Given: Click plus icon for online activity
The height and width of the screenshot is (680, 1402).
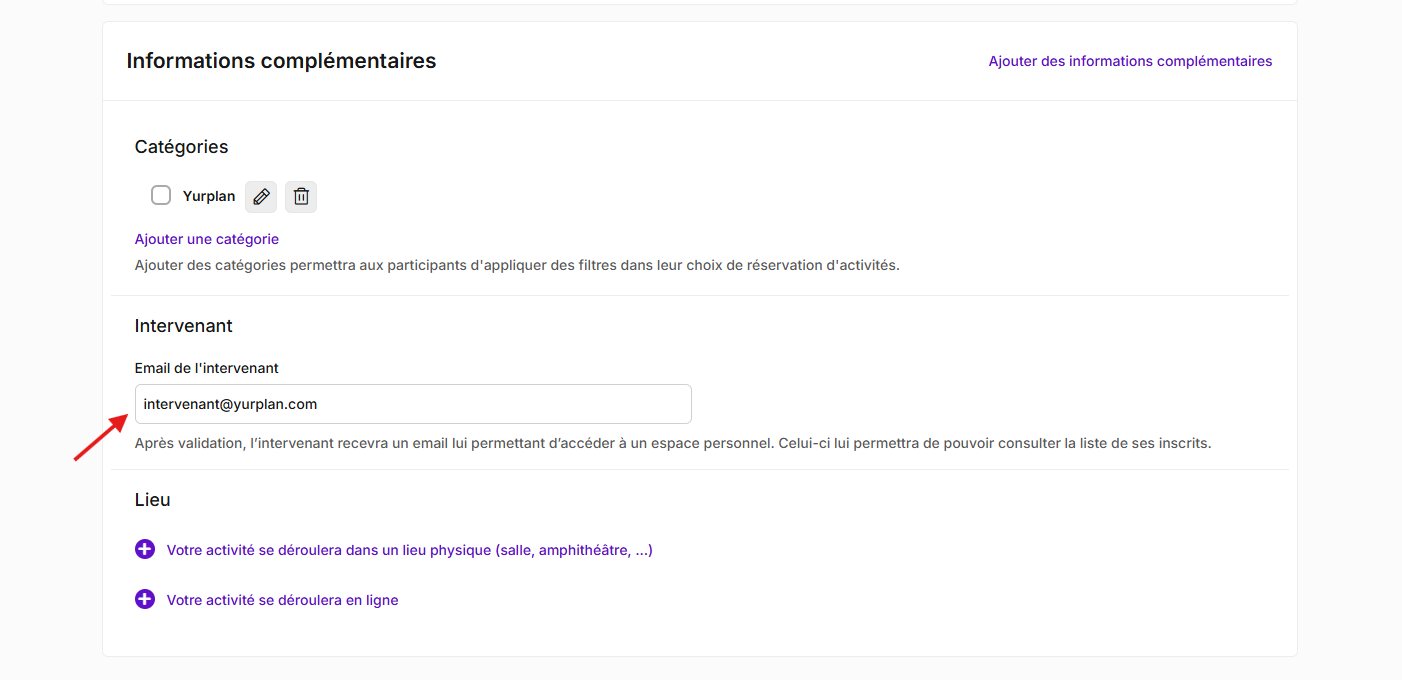Looking at the screenshot, I should (x=145, y=599).
